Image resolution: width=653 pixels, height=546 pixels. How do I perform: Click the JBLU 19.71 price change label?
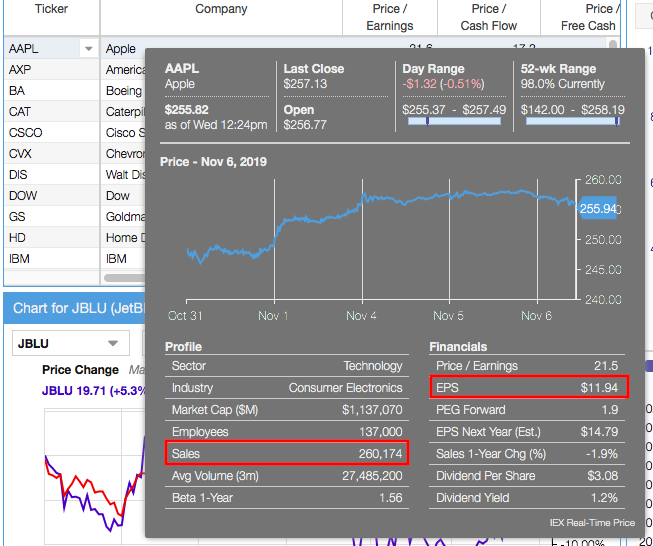(x=94, y=391)
